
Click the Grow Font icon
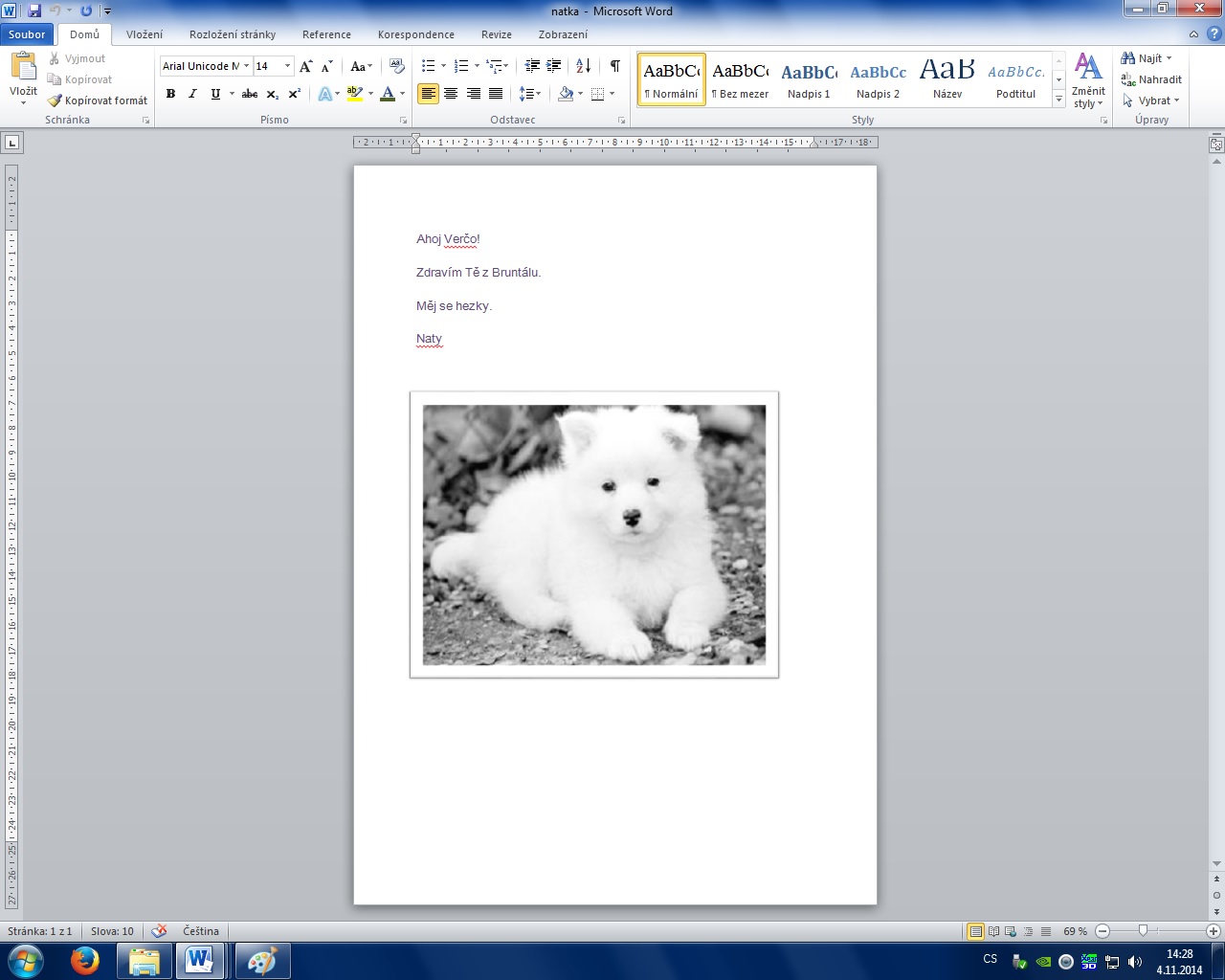306,66
